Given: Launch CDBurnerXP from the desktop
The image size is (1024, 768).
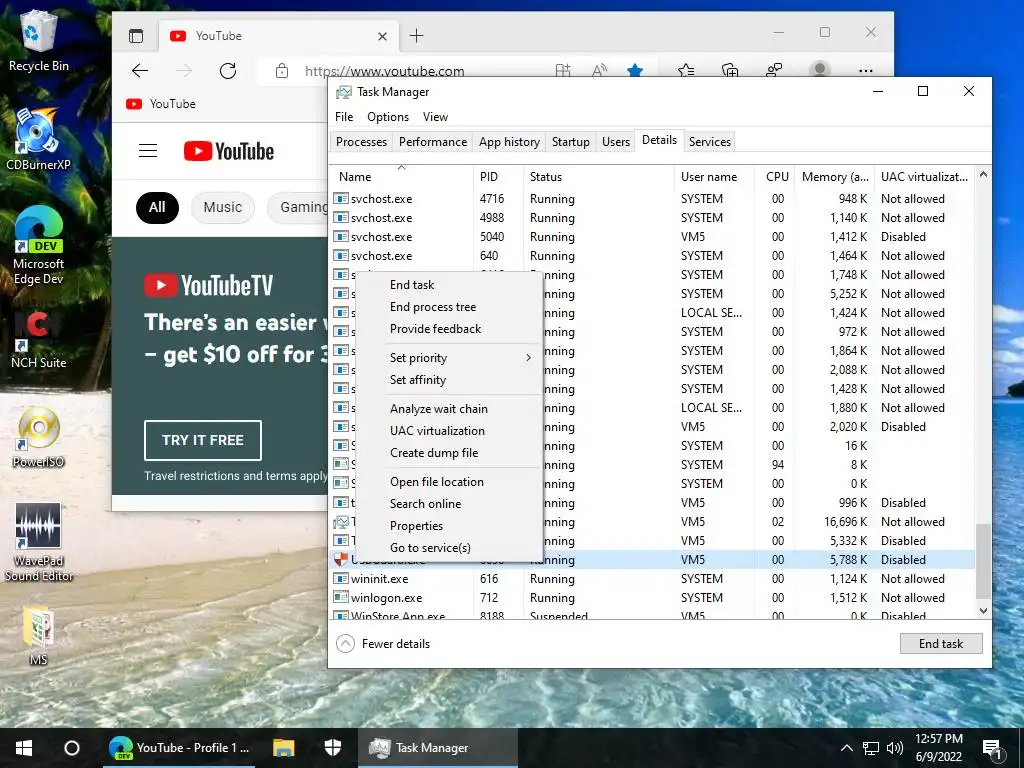Looking at the screenshot, I should [x=38, y=138].
